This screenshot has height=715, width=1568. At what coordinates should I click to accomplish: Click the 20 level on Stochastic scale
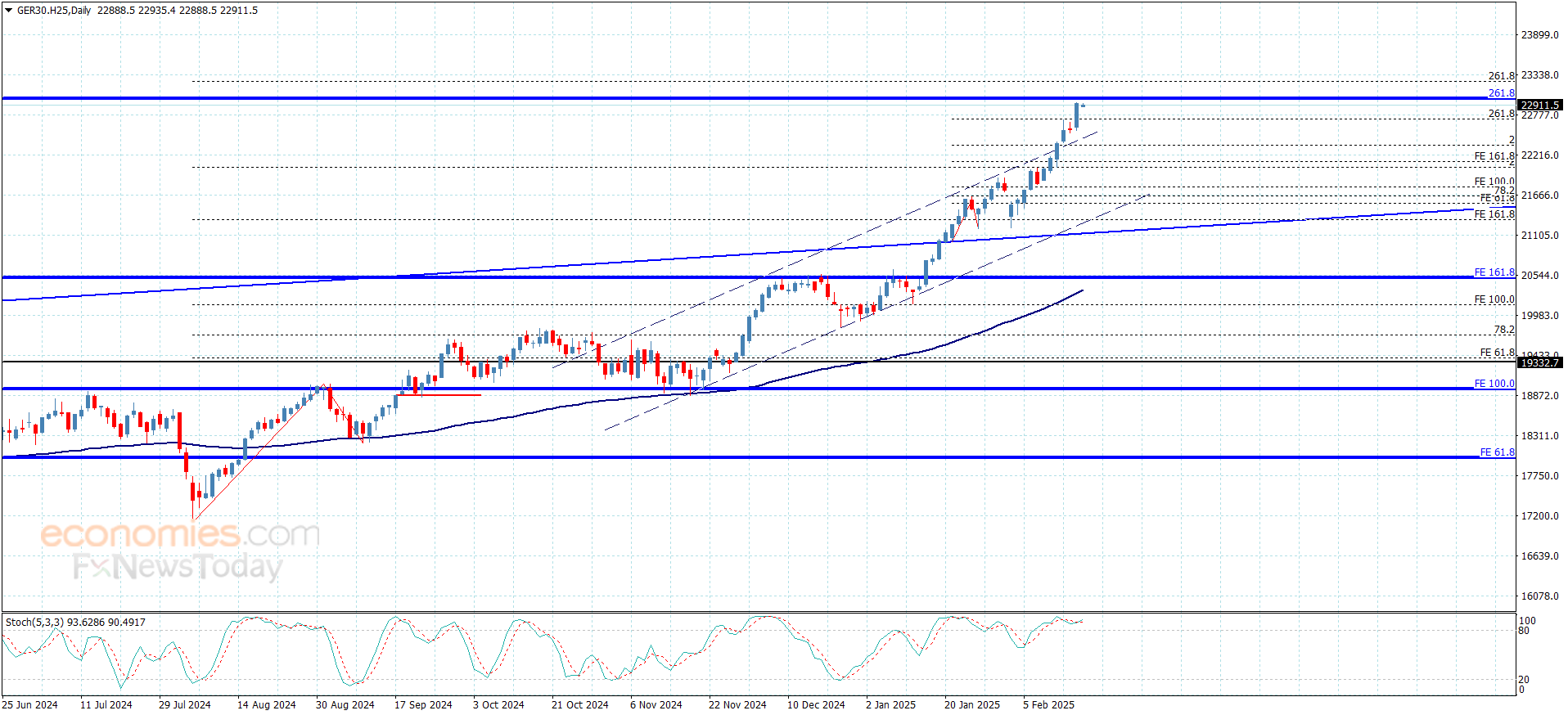pyautogui.click(x=1524, y=680)
